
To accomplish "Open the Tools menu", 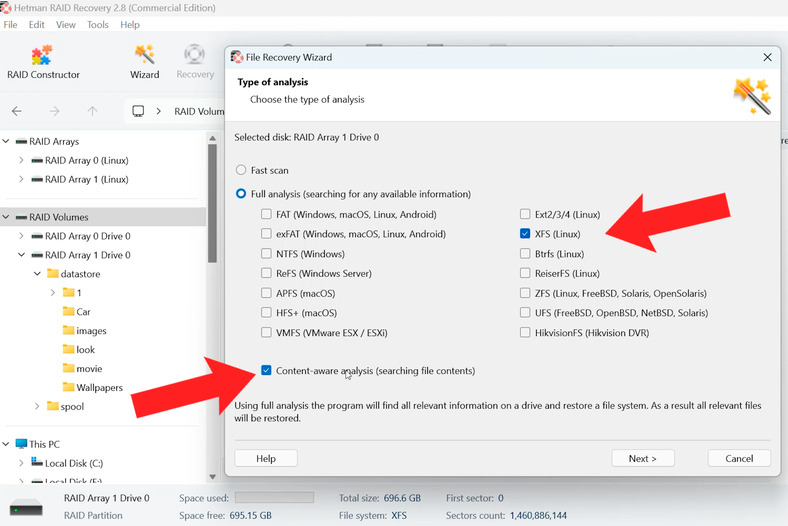I will pyautogui.click(x=97, y=25).
